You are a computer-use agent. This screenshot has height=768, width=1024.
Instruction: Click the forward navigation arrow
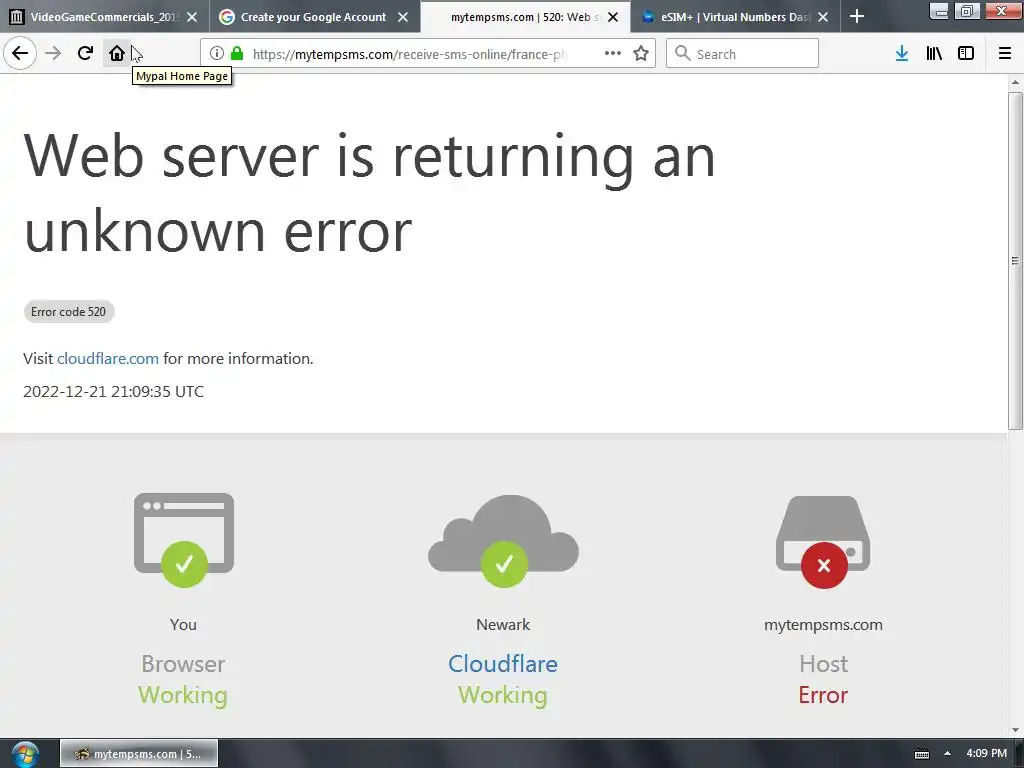53,54
